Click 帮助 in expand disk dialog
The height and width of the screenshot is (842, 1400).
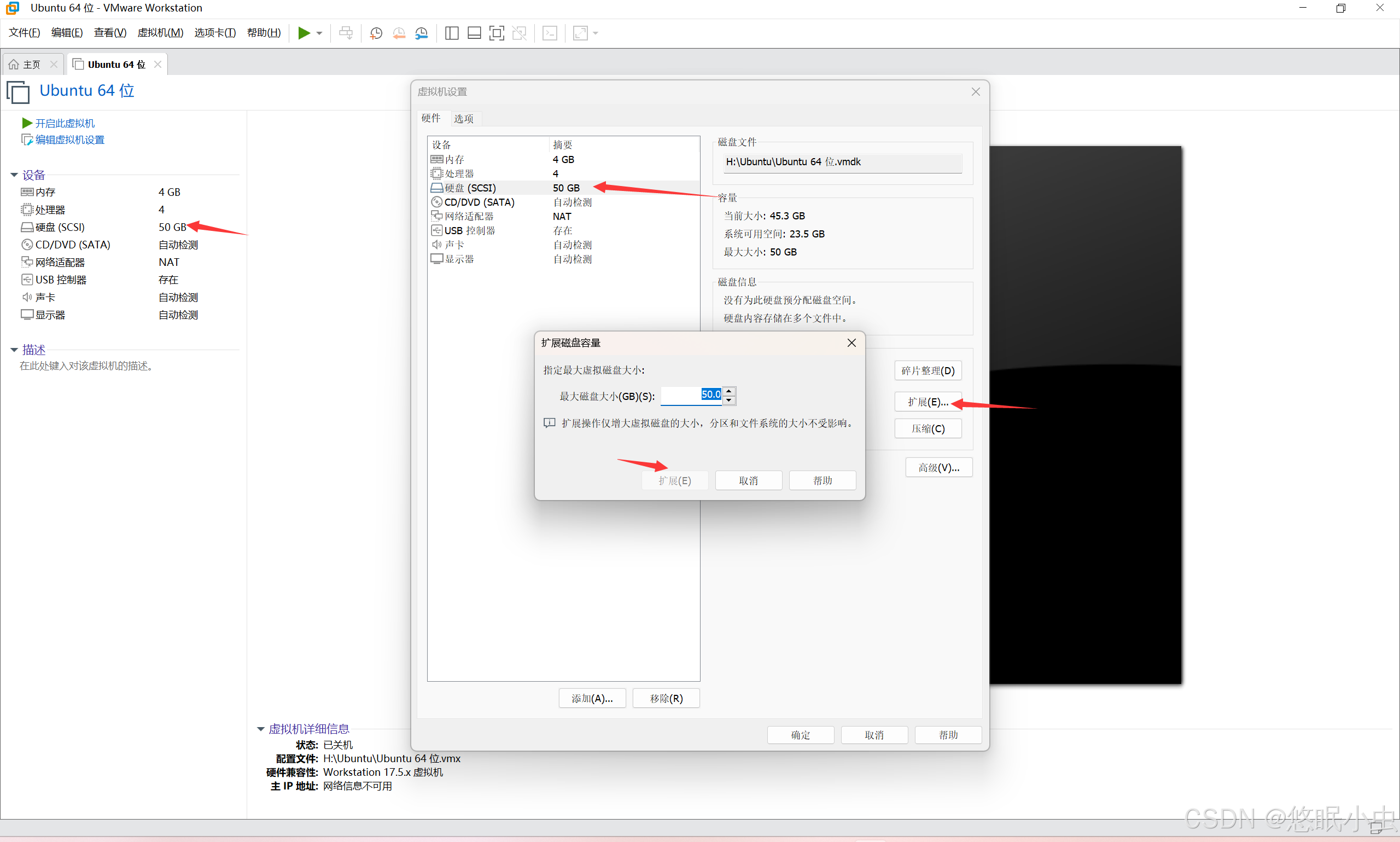click(822, 480)
